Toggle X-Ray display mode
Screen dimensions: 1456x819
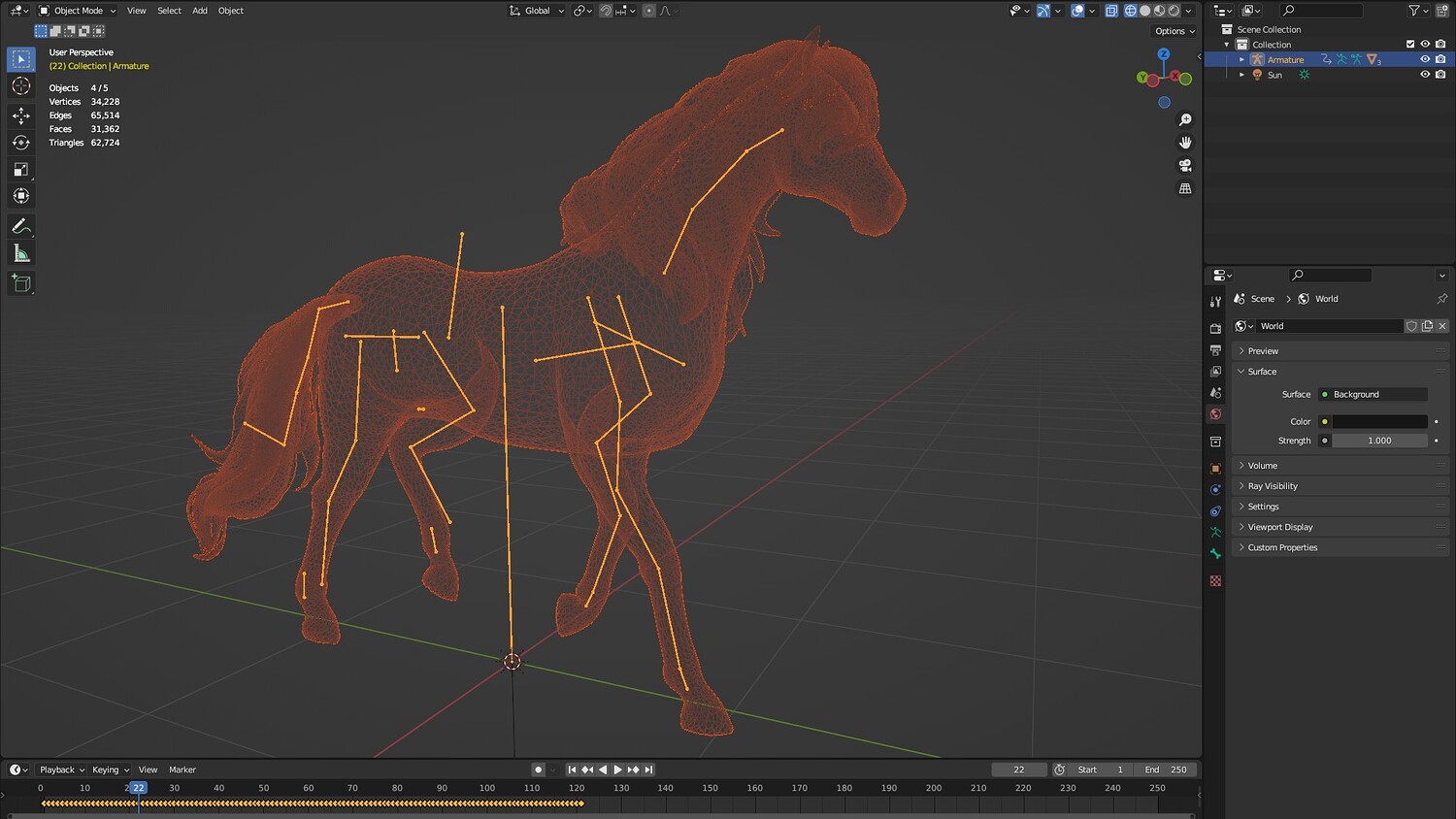coord(1111,11)
